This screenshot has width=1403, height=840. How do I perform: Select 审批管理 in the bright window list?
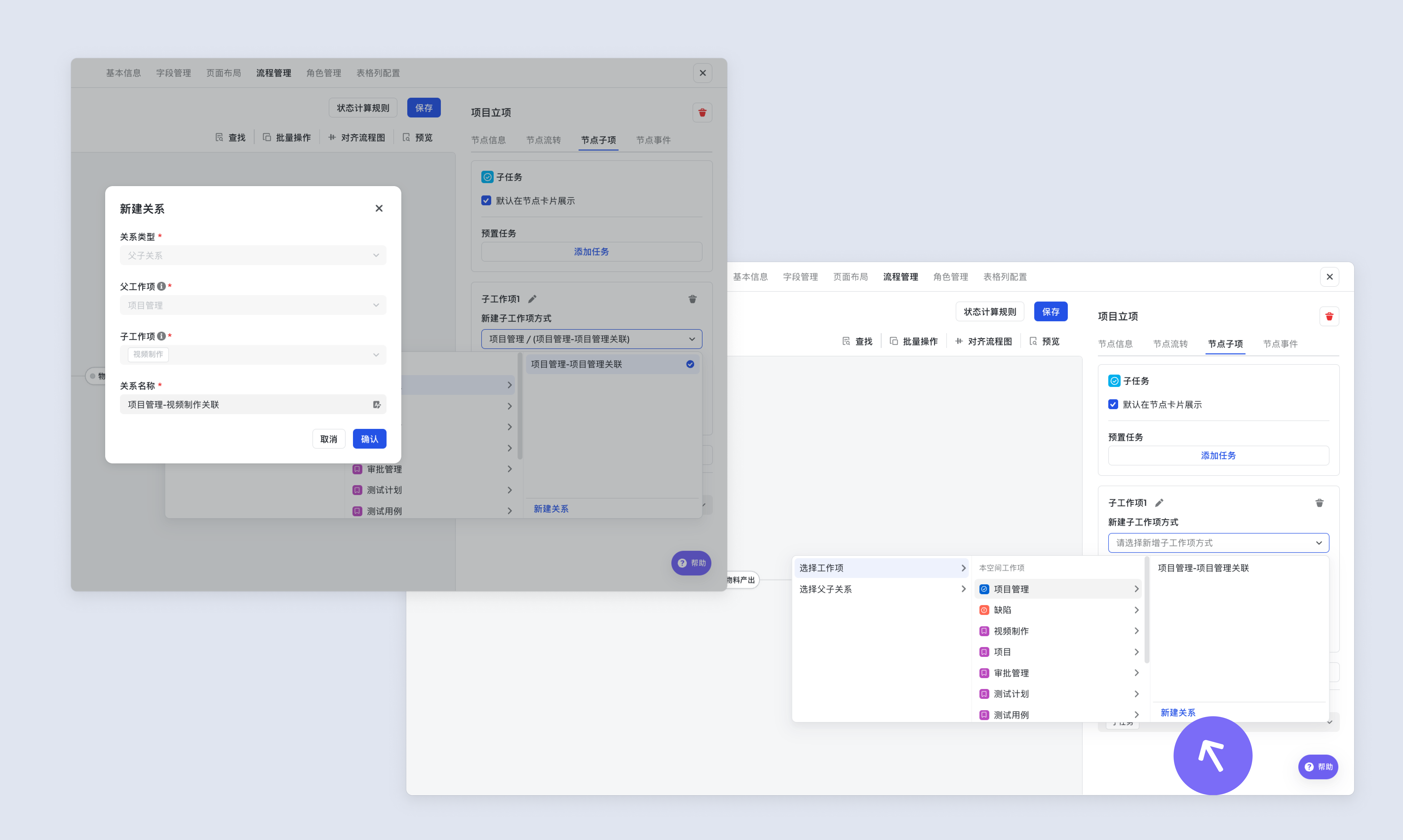1058,673
